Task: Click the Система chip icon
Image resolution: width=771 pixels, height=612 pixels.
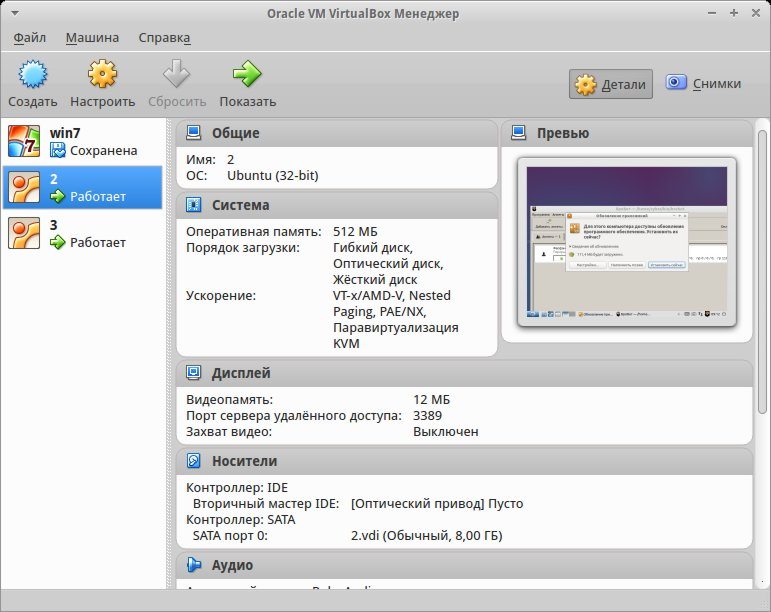Action: [x=194, y=204]
